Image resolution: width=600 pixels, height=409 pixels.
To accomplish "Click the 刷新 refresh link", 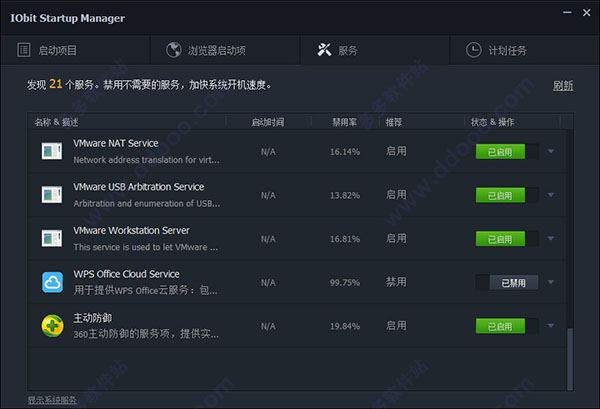I will click(563, 85).
